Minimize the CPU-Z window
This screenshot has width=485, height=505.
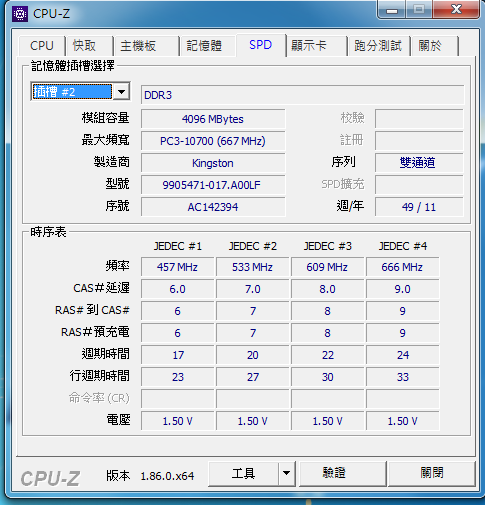(392, 10)
